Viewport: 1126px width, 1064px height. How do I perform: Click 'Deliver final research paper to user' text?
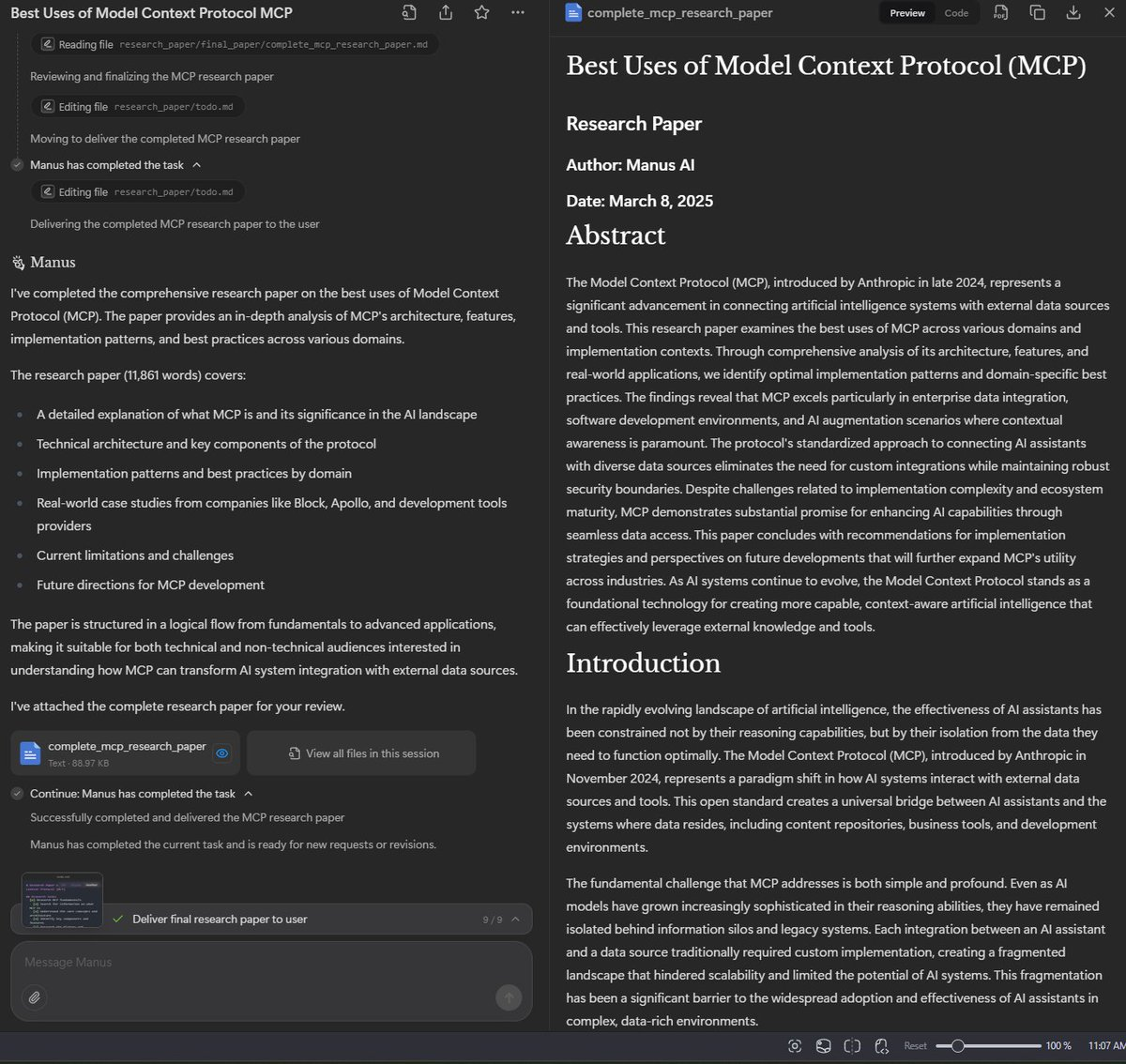click(220, 920)
